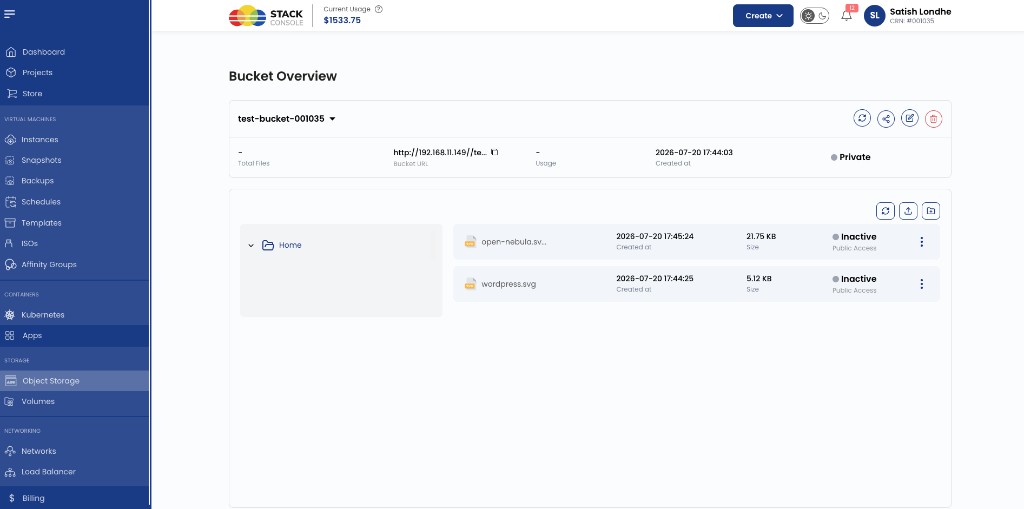
Task: Select the wordpress.svg file name
Action: (509, 284)
